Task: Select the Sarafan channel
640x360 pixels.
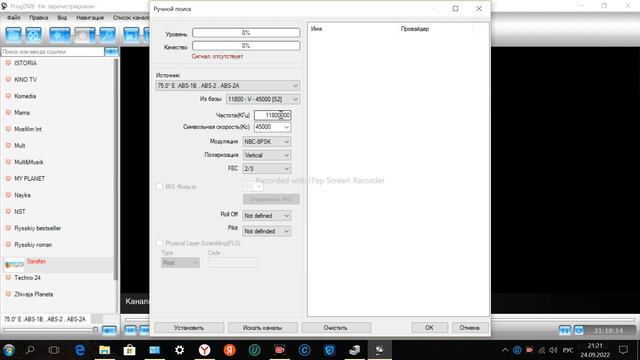Action: [x=36, y=262]
